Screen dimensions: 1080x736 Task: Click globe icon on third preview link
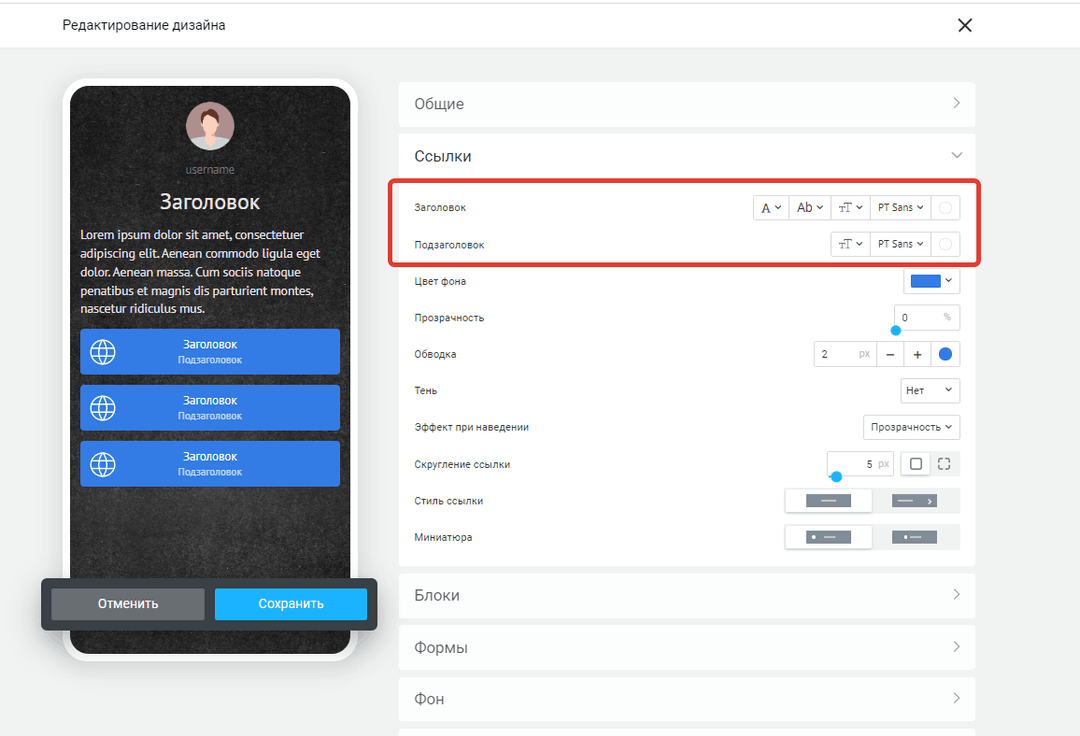point(103,464)
